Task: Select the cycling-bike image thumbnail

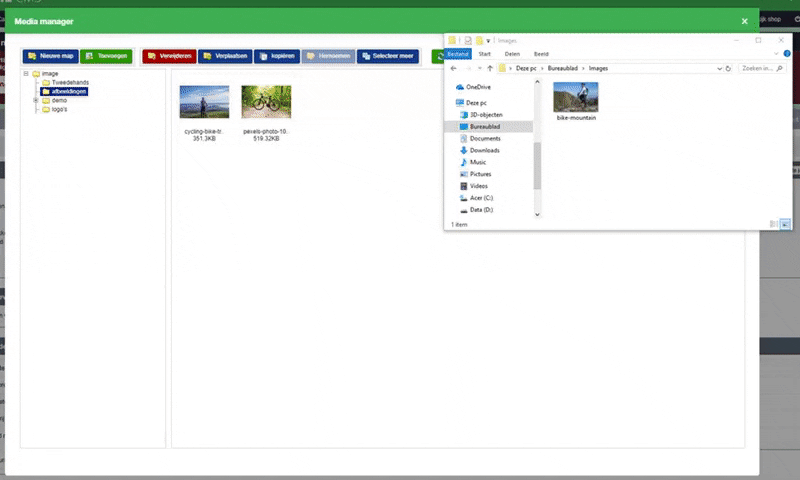Action: [204, 101]
